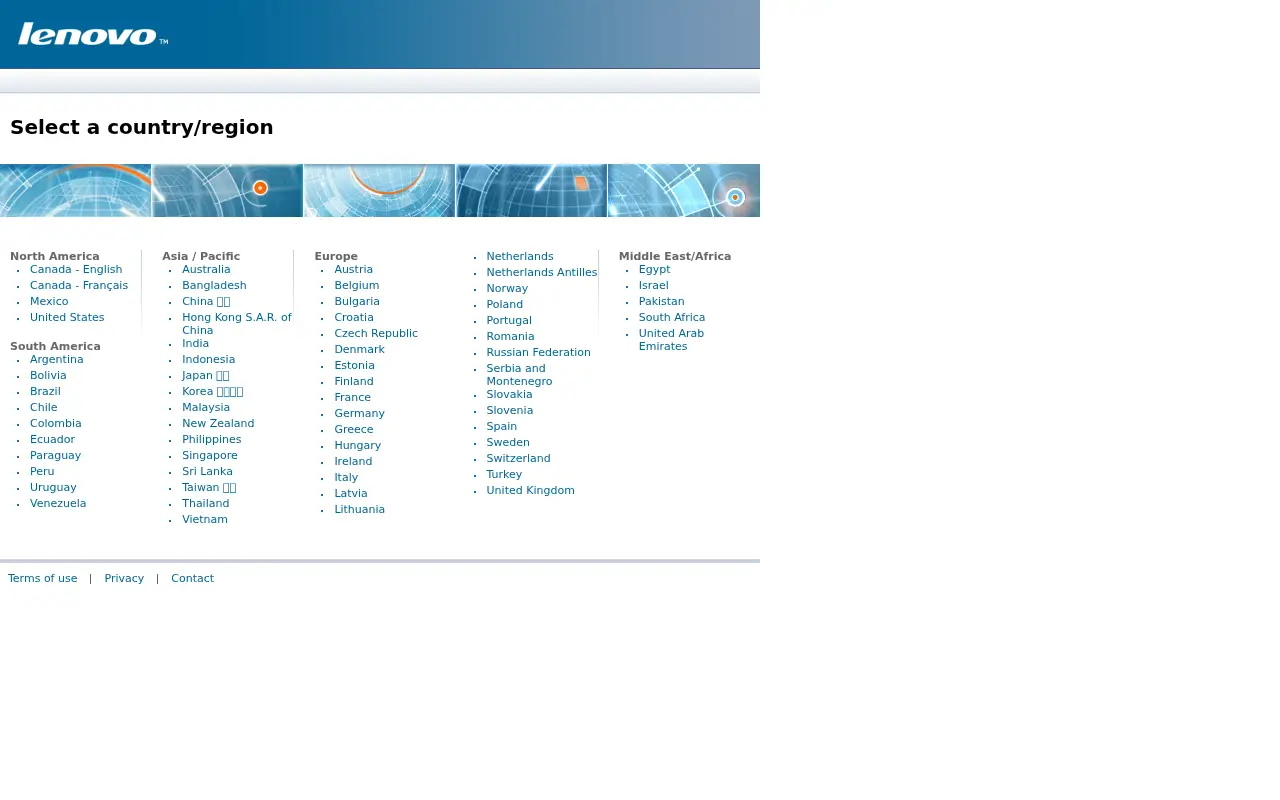Open the South Africa link

pyautogui.click(x=671, y=317)
